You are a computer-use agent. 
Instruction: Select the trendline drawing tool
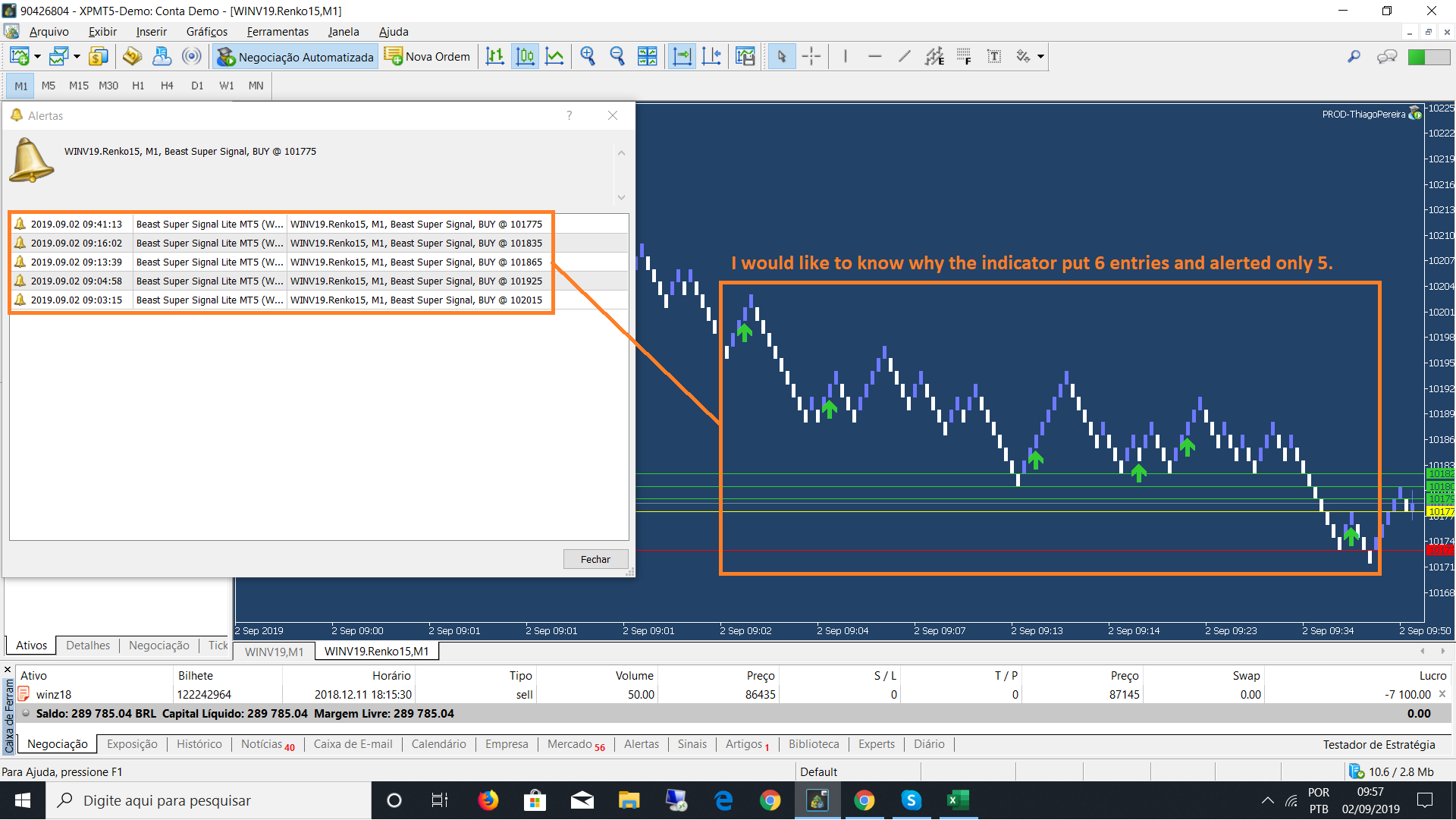pos(904,57)
